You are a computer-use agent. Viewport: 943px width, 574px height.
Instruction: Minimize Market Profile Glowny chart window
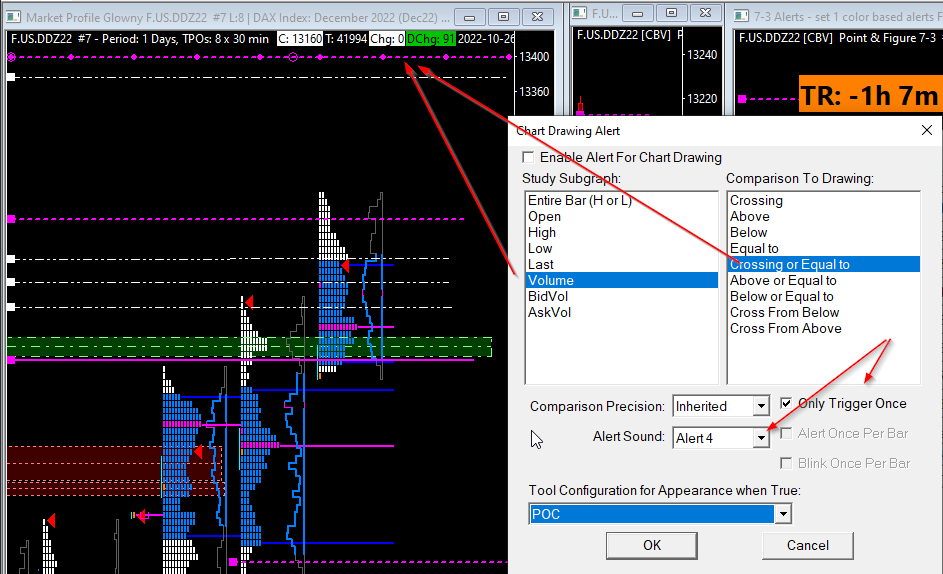tap(470, 17)
